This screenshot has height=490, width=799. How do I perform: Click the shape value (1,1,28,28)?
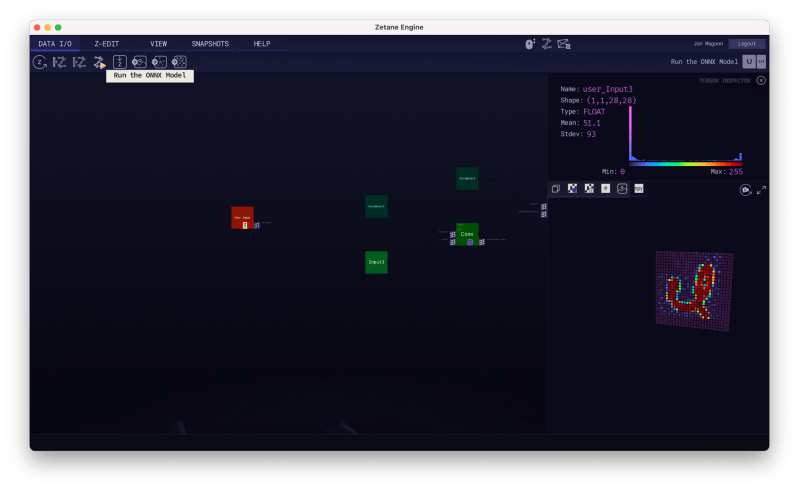coord(611,100)
